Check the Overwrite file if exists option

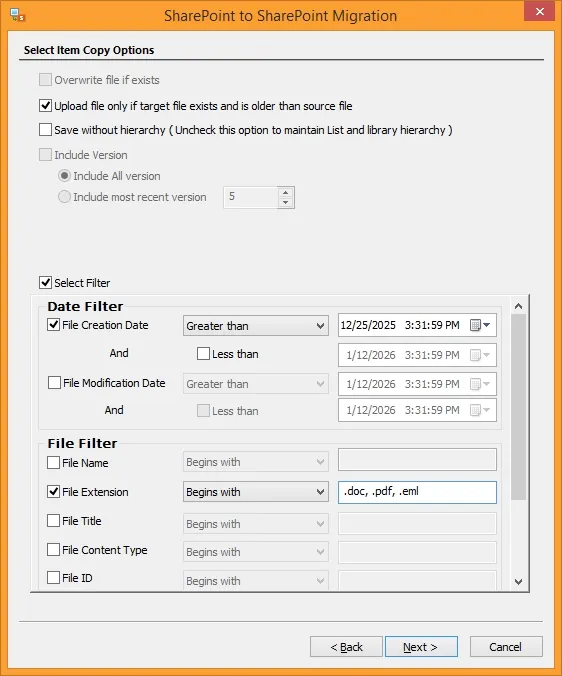[45, 80]
